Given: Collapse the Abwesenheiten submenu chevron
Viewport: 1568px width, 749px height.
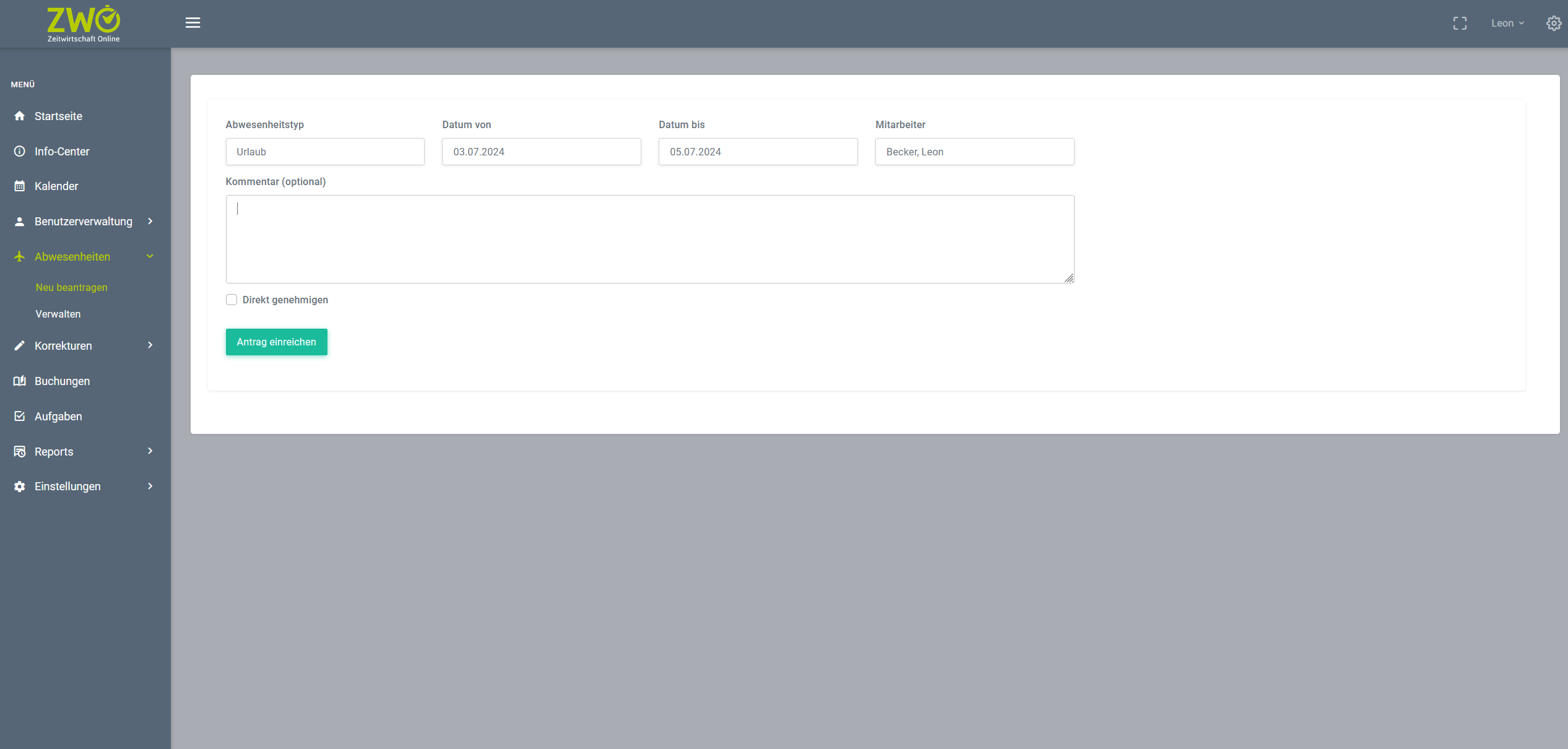Looking at the screenshot, I should 150,257.
